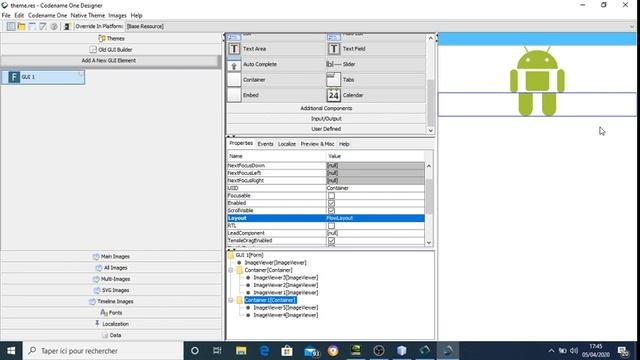Open OBS Studio from the taskbar
Screen dimensions: 640x360
[379, 351]
